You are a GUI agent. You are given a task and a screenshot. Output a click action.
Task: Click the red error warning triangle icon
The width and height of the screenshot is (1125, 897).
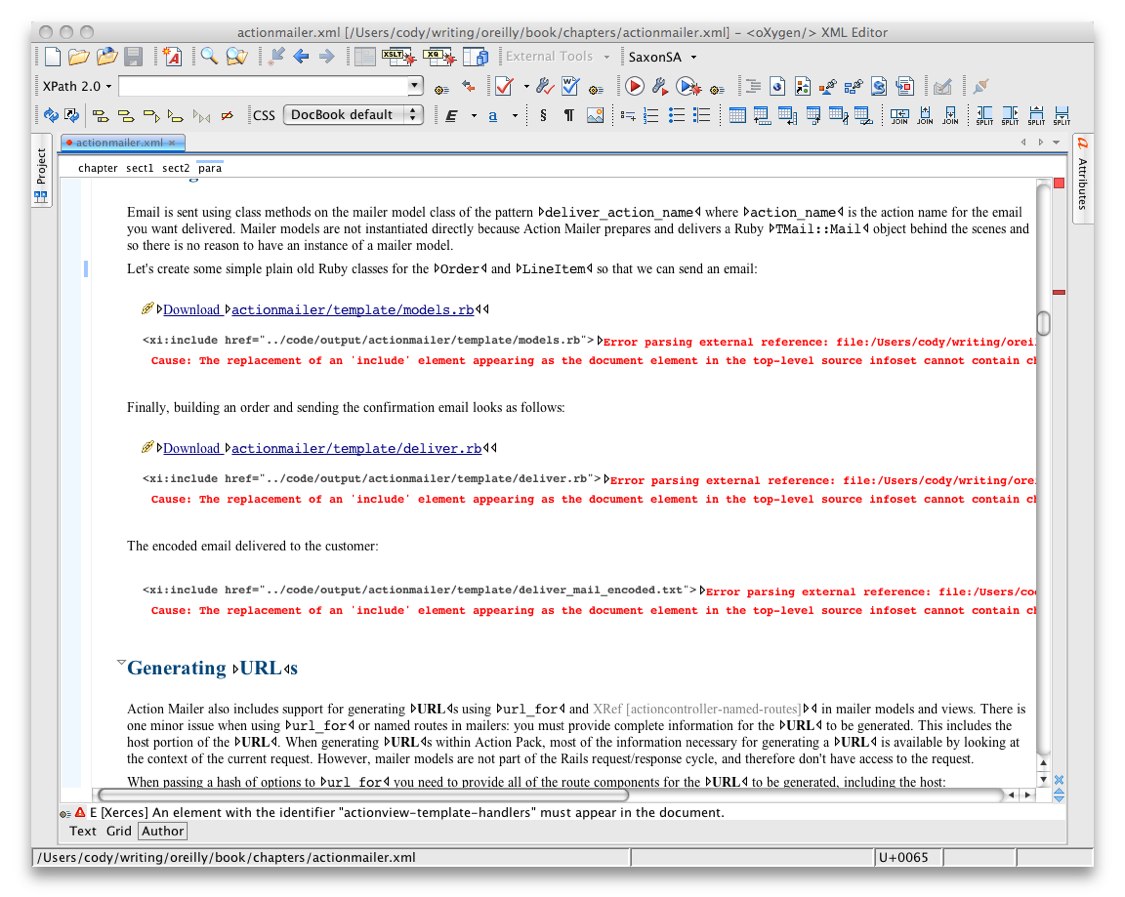coord(80,812)
